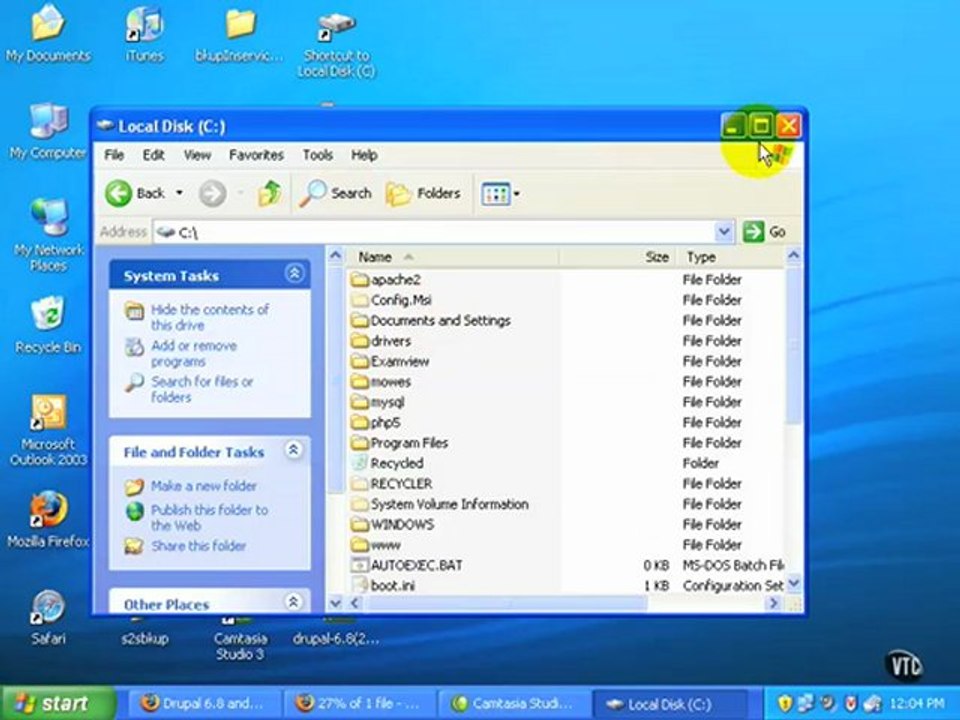Select the Recycled folder icon
Viewport: 960px width, 720px height.
pos(359,463)
